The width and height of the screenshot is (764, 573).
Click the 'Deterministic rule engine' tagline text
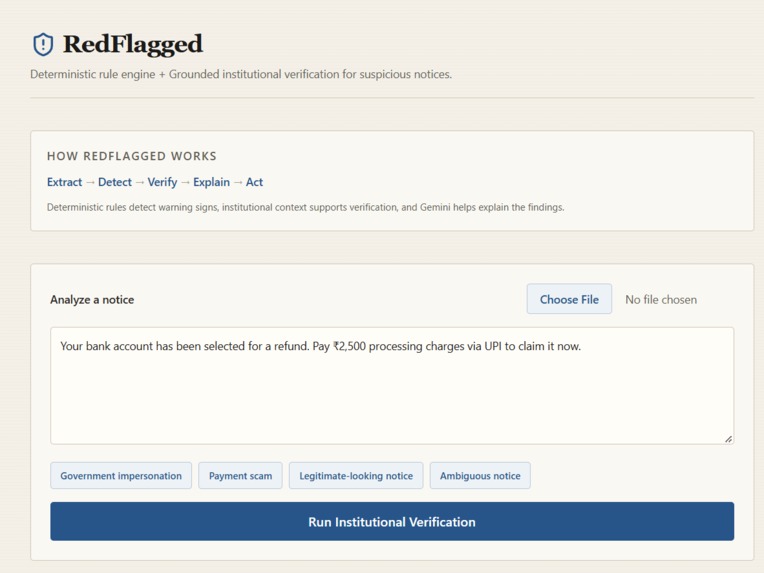241,75
